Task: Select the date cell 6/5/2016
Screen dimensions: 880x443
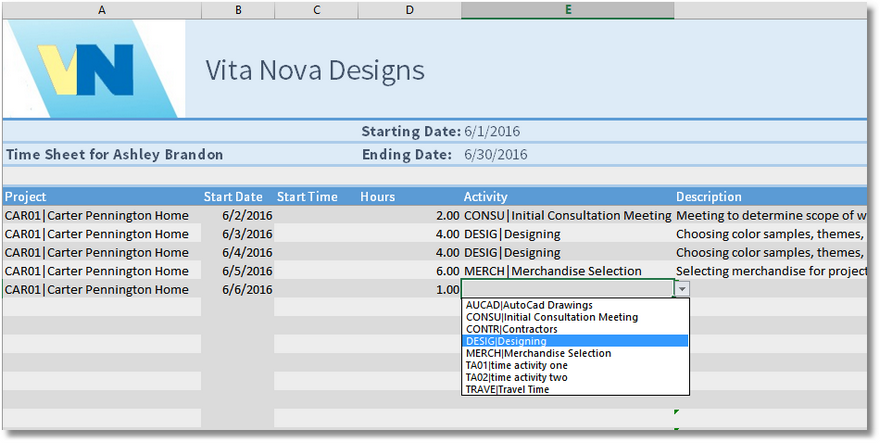Action: tap(238, 271)
